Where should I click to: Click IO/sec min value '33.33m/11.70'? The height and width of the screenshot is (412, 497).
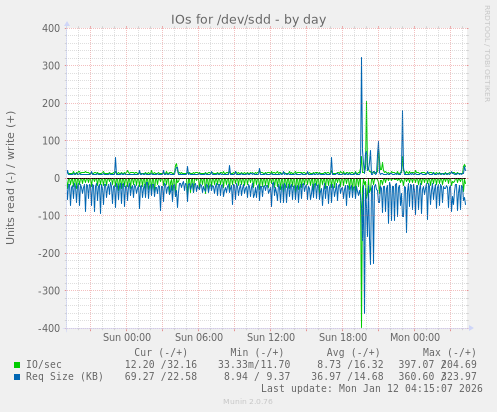254,364
